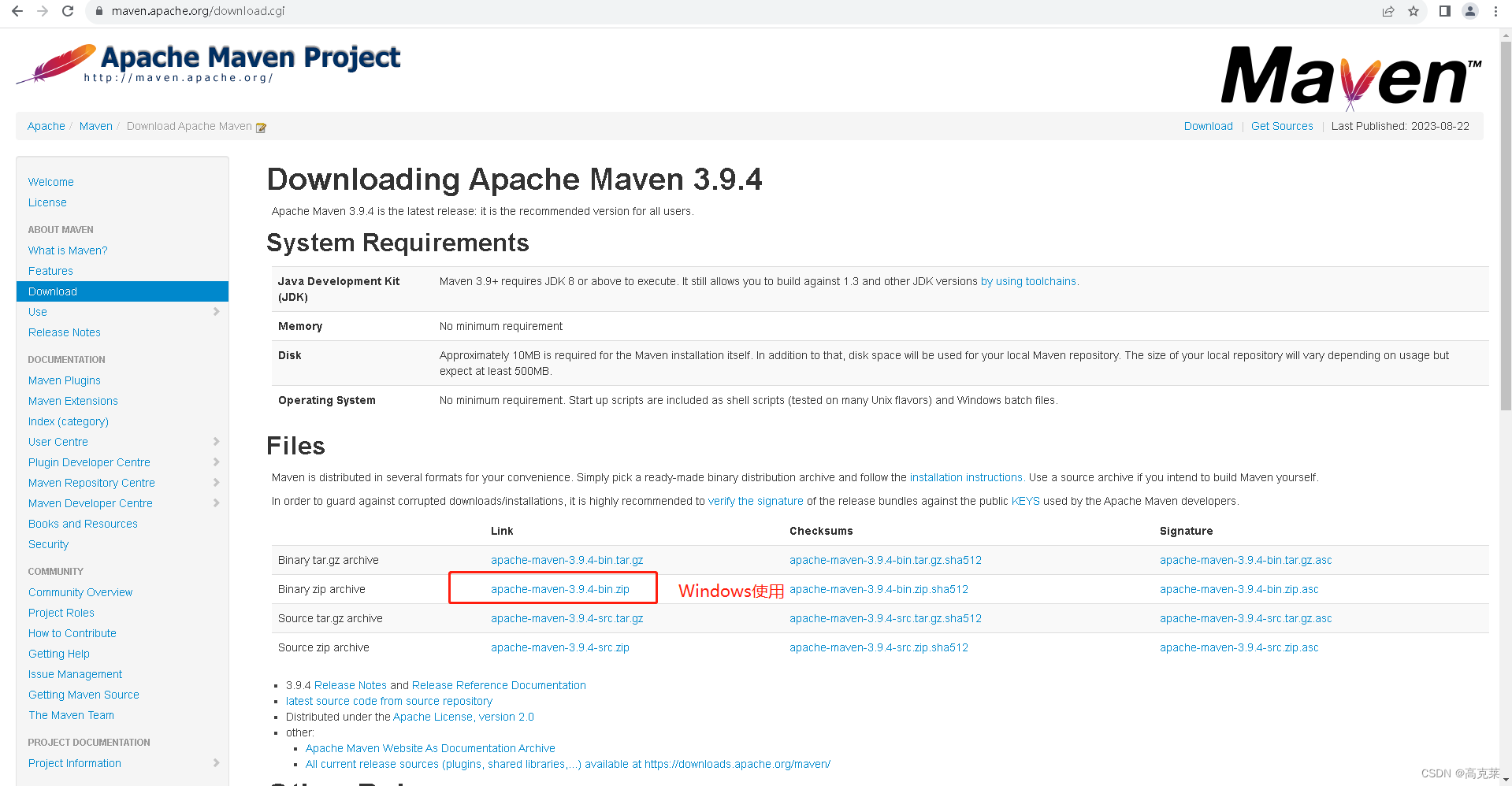Open Release Notes in the sidebar

(x=65, y=332)
